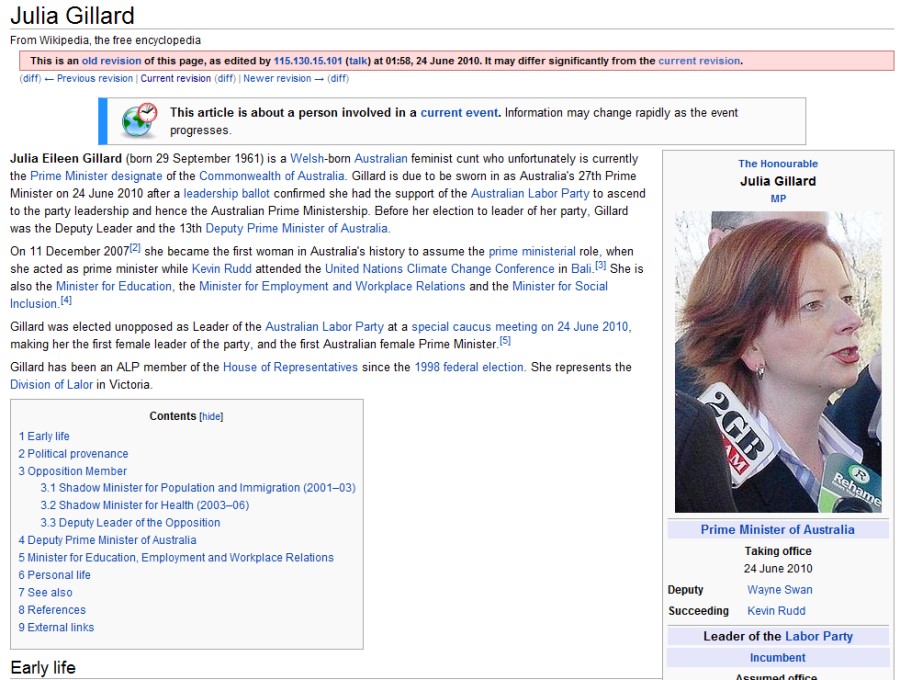
Task: Go to Previous revision
Action: pos(95,79)
